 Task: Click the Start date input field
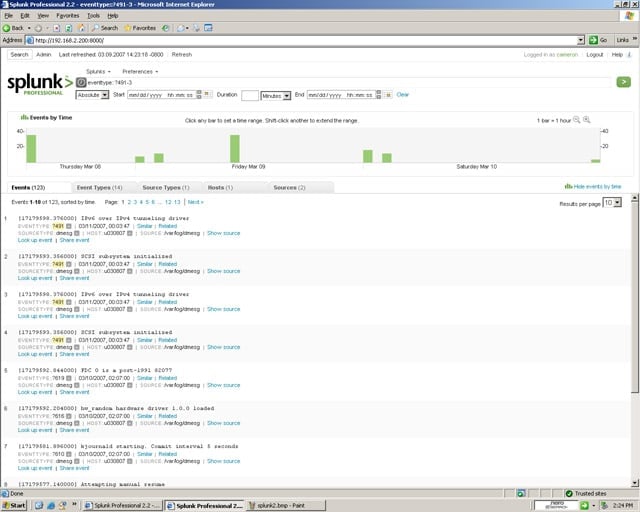162,95
